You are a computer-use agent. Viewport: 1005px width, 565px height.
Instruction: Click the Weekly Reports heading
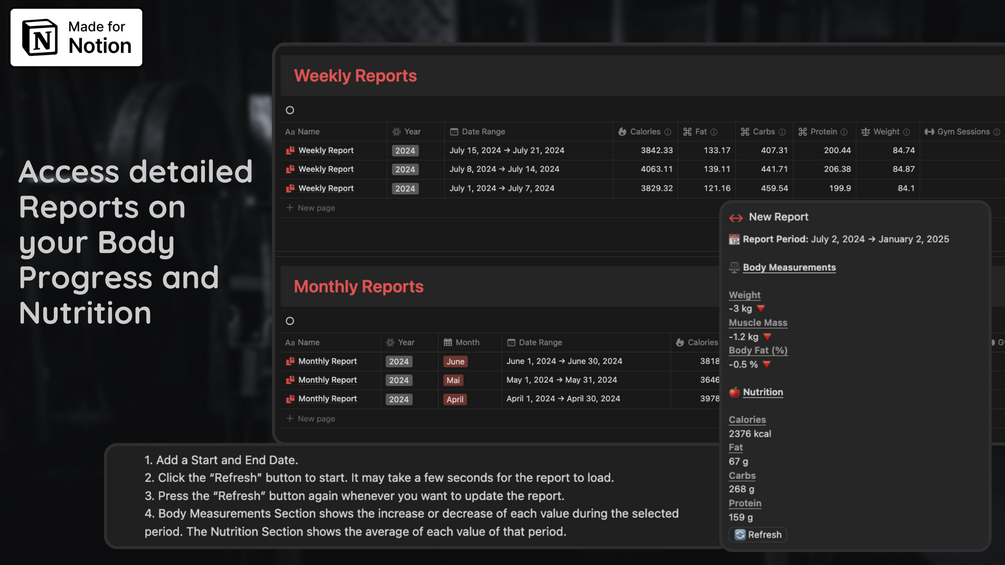click(355, 76)
